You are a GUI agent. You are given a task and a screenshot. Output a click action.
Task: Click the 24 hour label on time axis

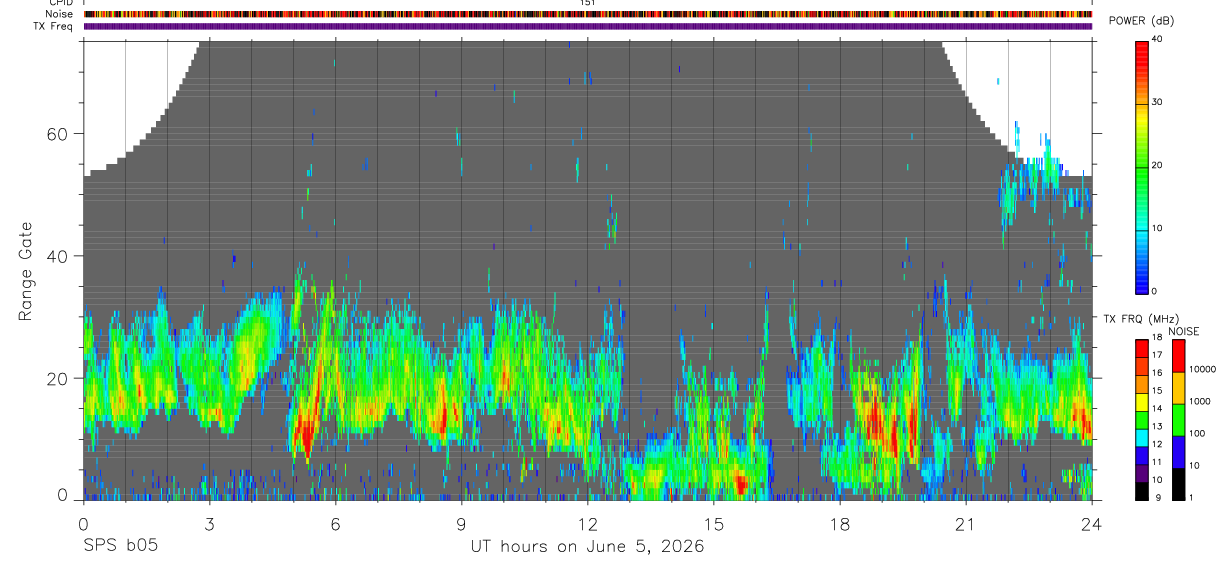(1092, 523)
